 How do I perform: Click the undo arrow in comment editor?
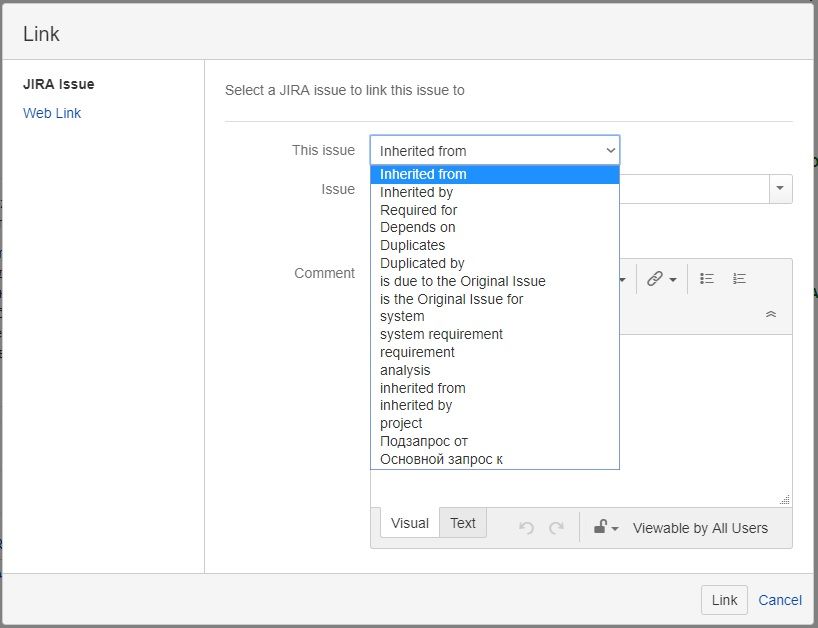[x=526, y=528]
